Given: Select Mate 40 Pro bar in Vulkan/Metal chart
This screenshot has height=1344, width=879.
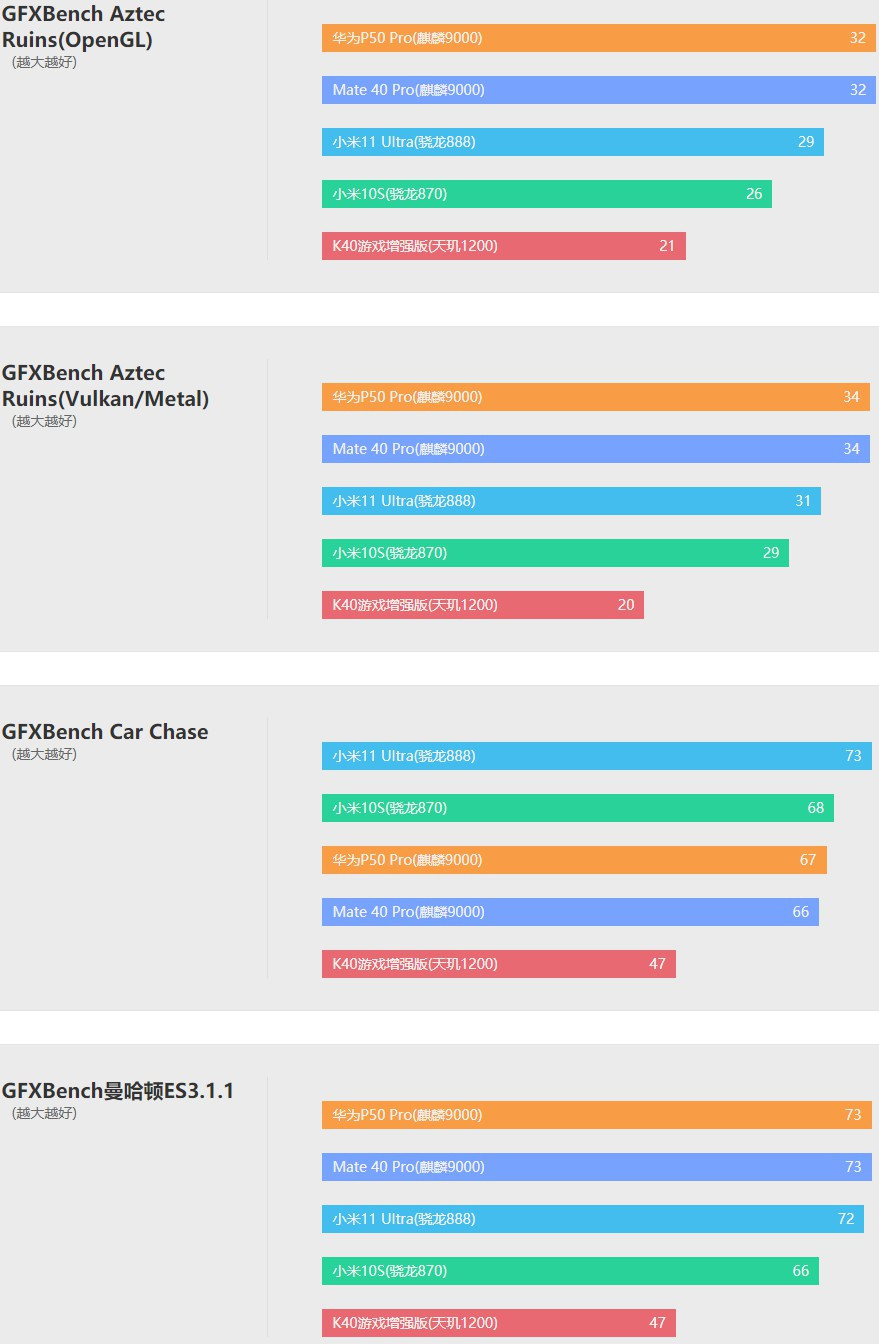Looking at the screenshot, I should click(596, 449).
